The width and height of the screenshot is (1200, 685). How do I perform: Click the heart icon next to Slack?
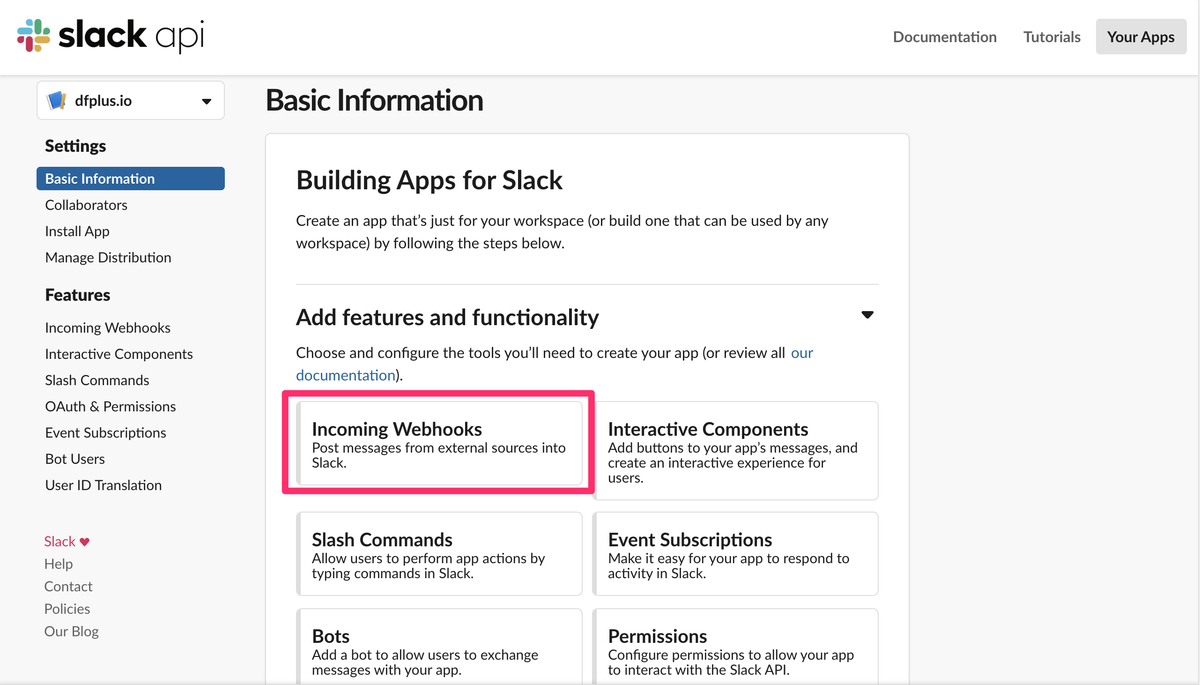(x=84, y=541)
